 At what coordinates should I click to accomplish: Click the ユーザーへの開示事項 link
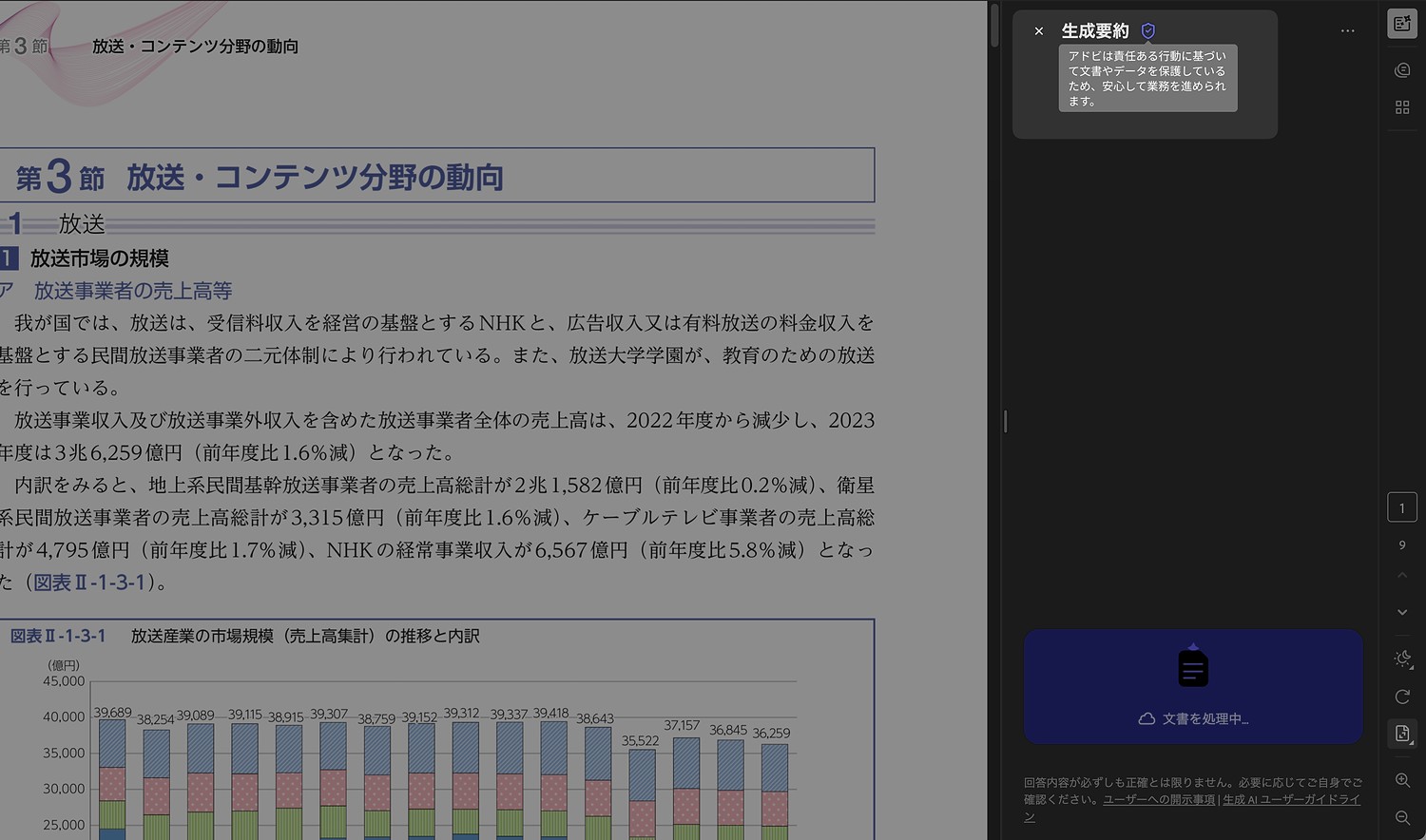1158,799
